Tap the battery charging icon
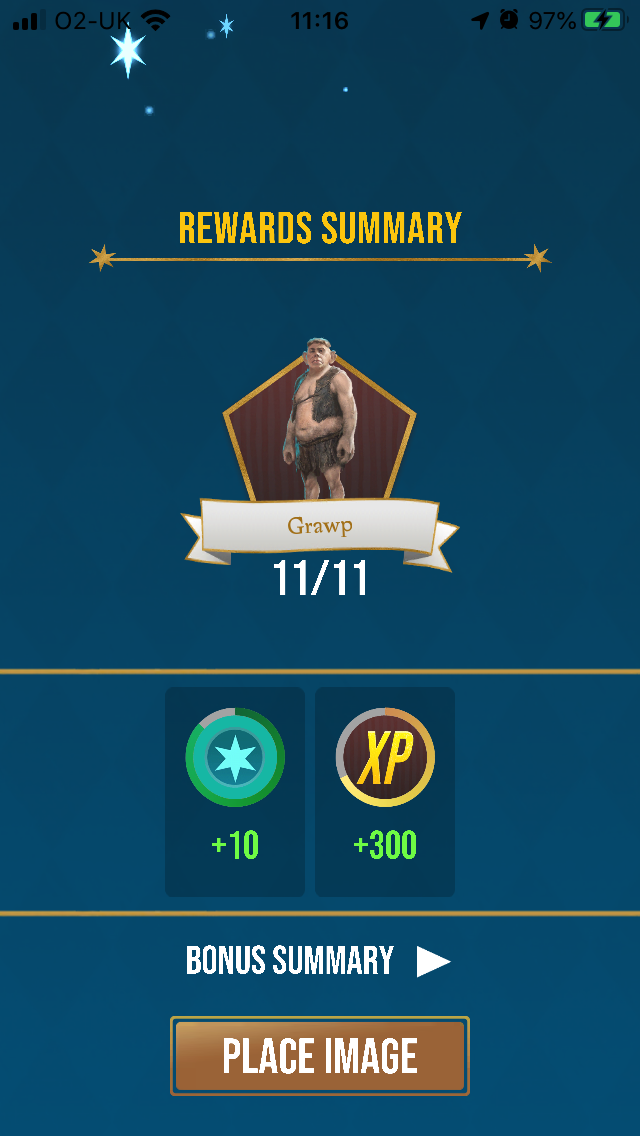The height and width of the screenshot is (1136, 640). point(606,20)
